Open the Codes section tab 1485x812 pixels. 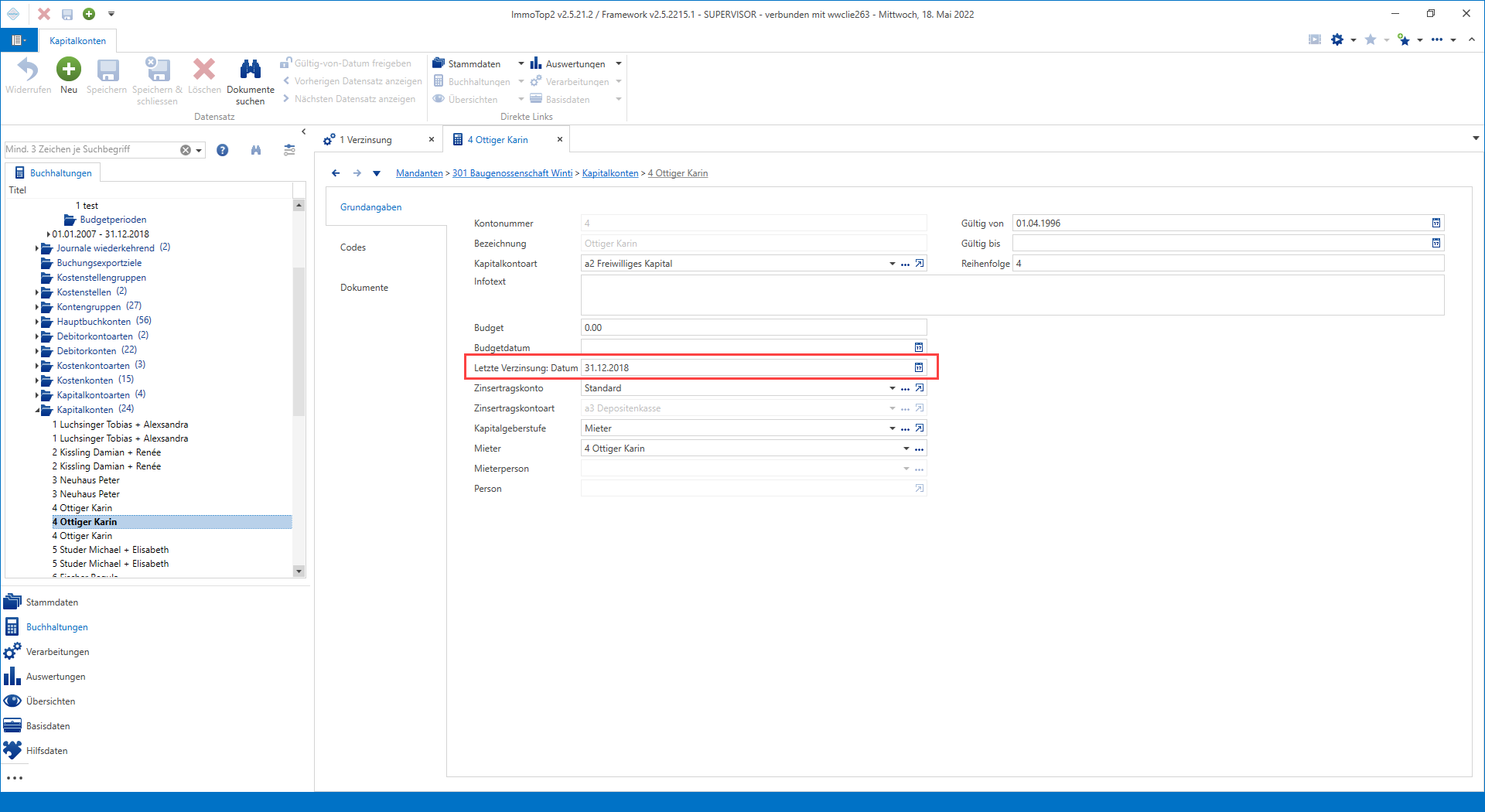pyautogui.click(x=353, y=247)
